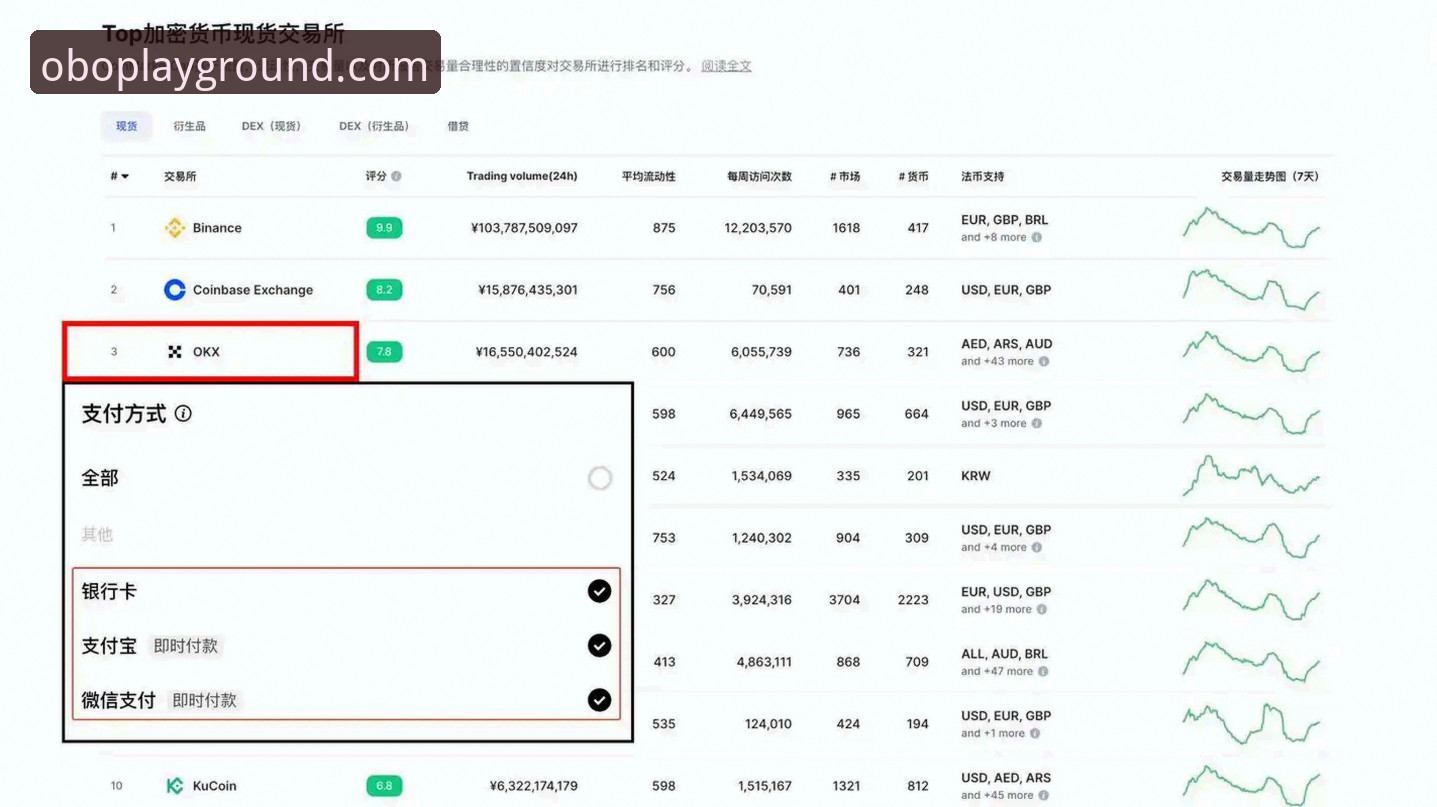Uncheck the 银行卡 payment option
The width and height of the screenshot is (1437, 807).
[599, 592]
